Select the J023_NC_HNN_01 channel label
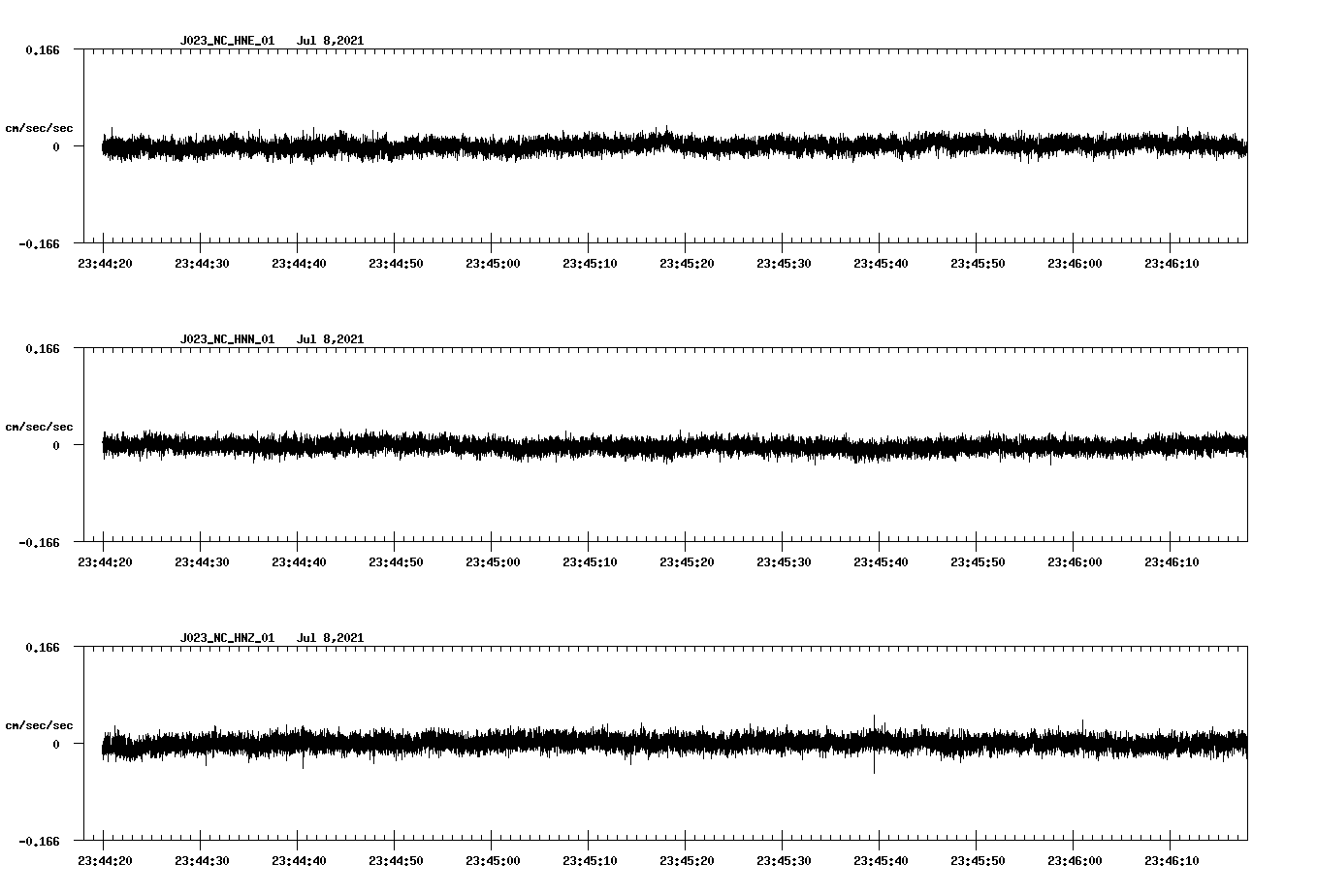The image size is (1317, 896). tap(226, 339)
